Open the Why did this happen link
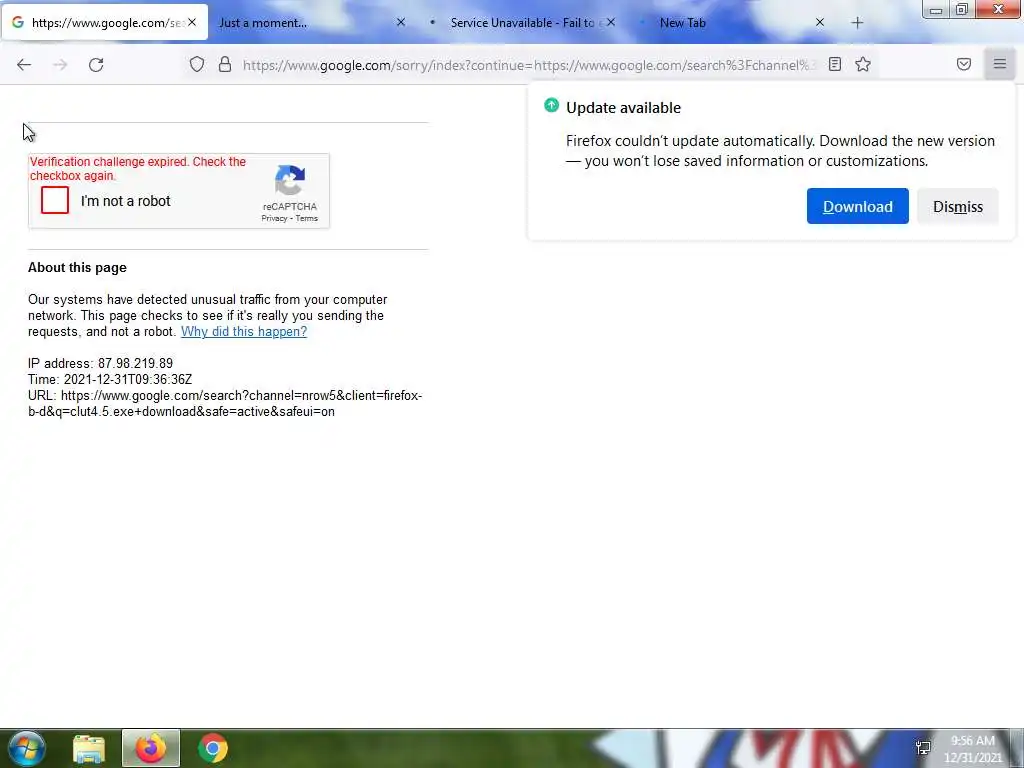1024x768 pixels. (x=244, y=331)
